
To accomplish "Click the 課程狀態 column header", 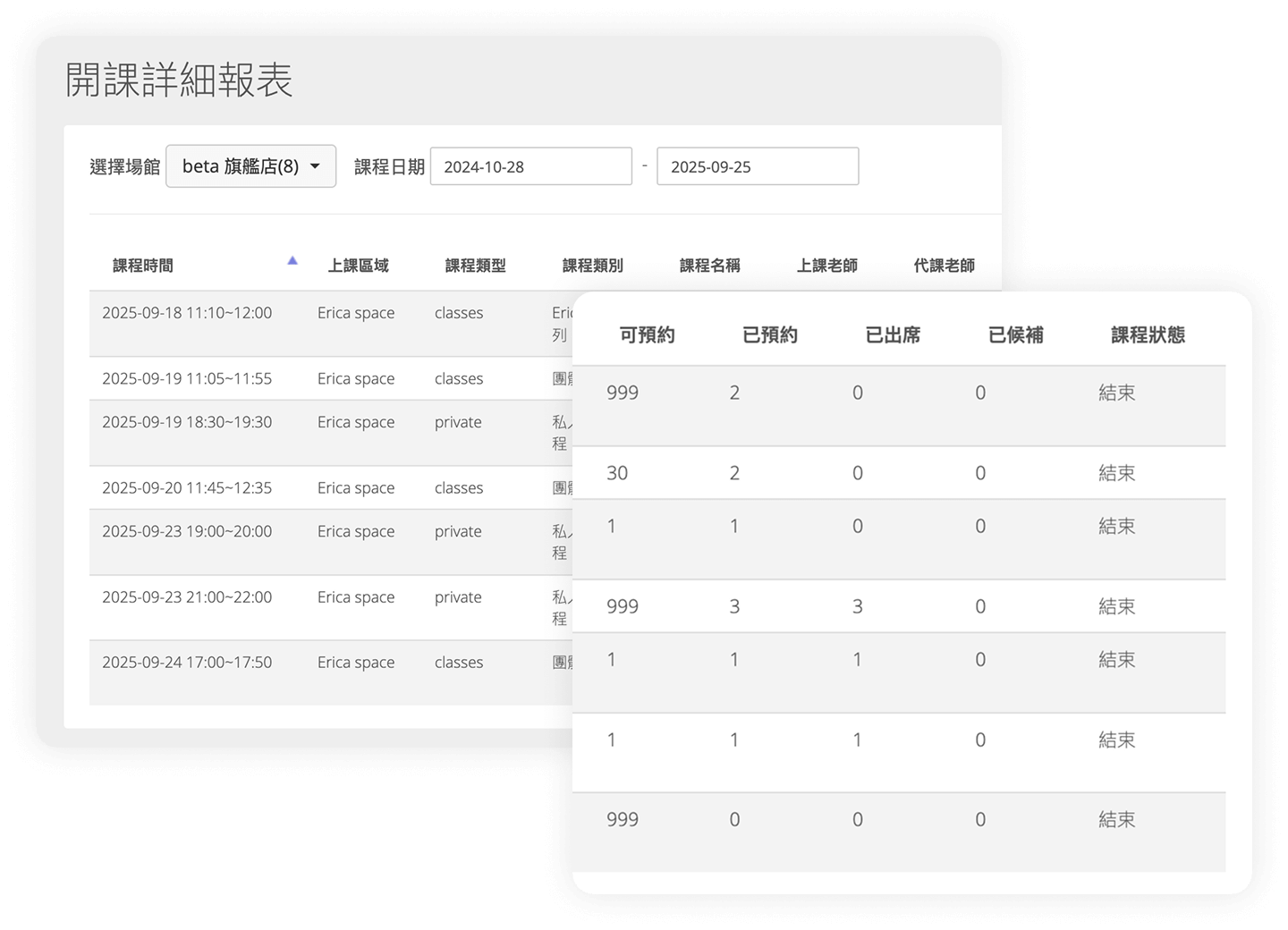I will coord(1148,334).
